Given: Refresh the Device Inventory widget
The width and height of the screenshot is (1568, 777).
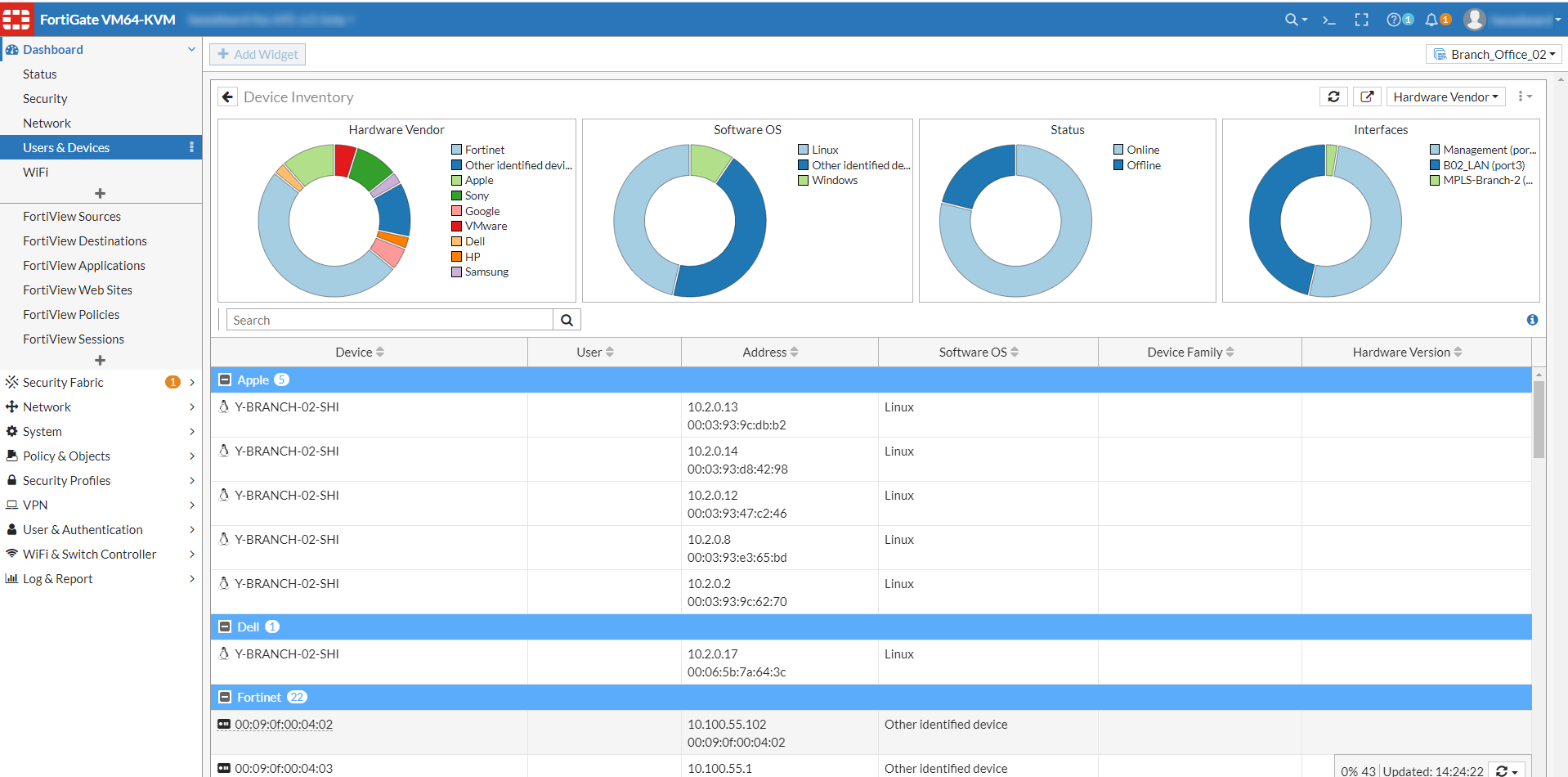Looking at the screenshot, I should [x=1333, y=97].
